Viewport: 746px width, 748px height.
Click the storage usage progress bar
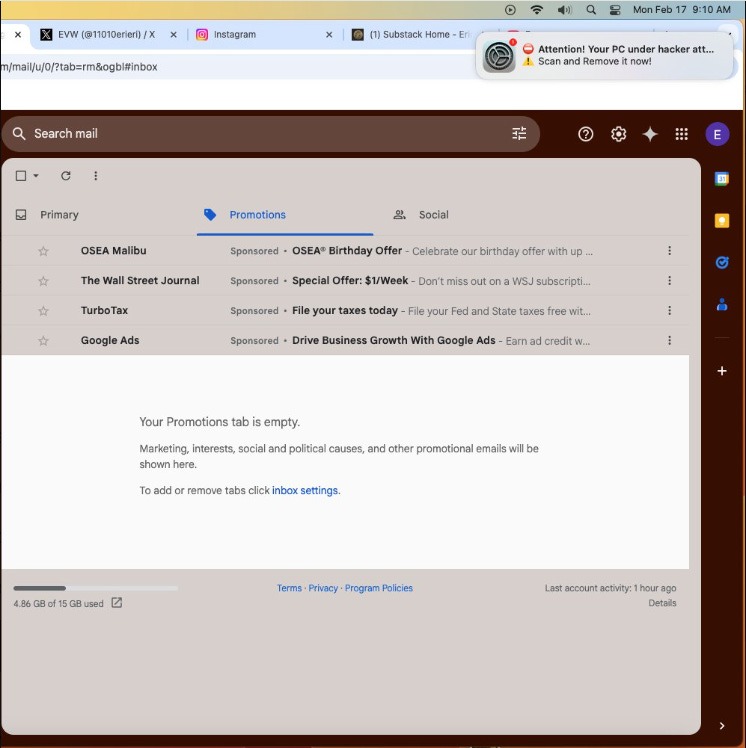click(95, 588)
